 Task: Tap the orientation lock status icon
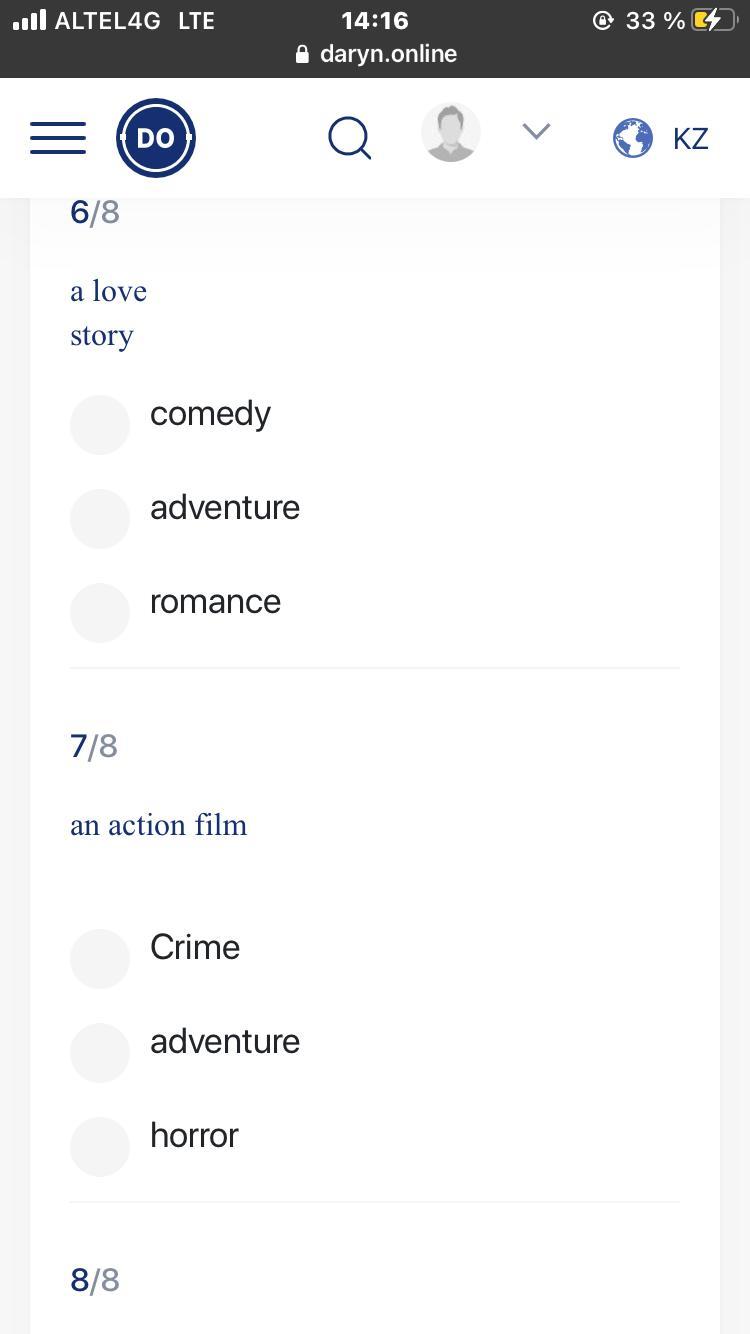pos(602,20)
